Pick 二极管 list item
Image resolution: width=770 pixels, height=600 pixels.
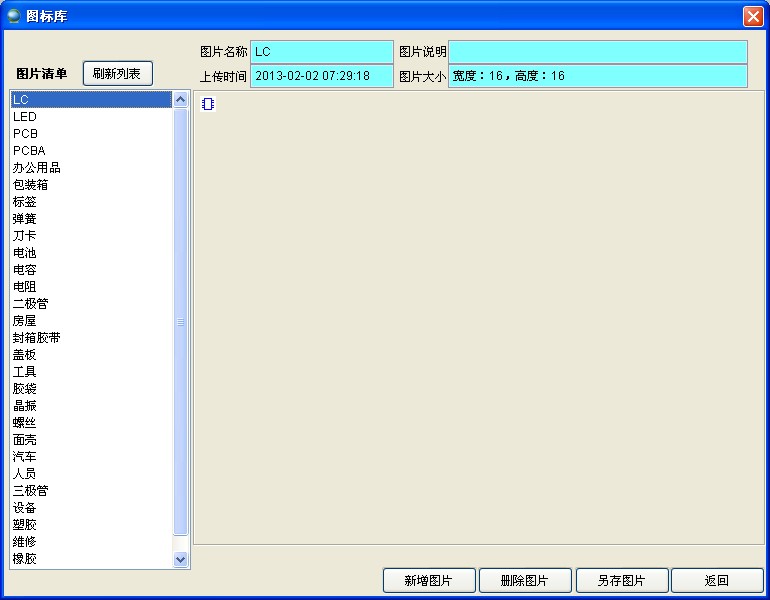[31, 304]
